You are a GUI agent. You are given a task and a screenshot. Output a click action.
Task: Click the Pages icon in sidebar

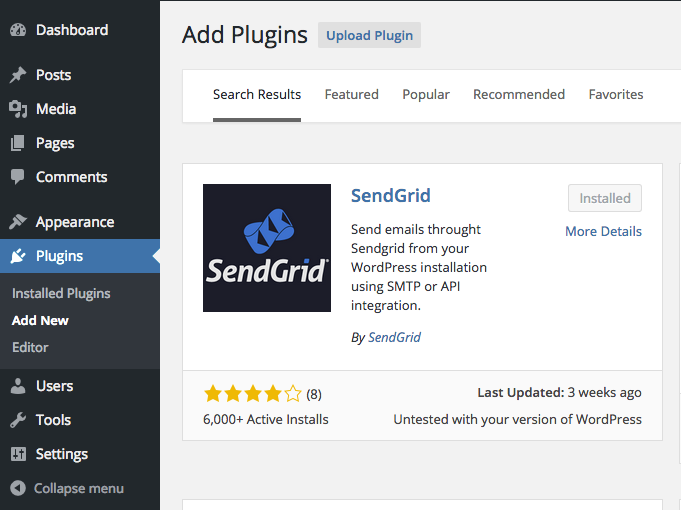pos(18,143)
